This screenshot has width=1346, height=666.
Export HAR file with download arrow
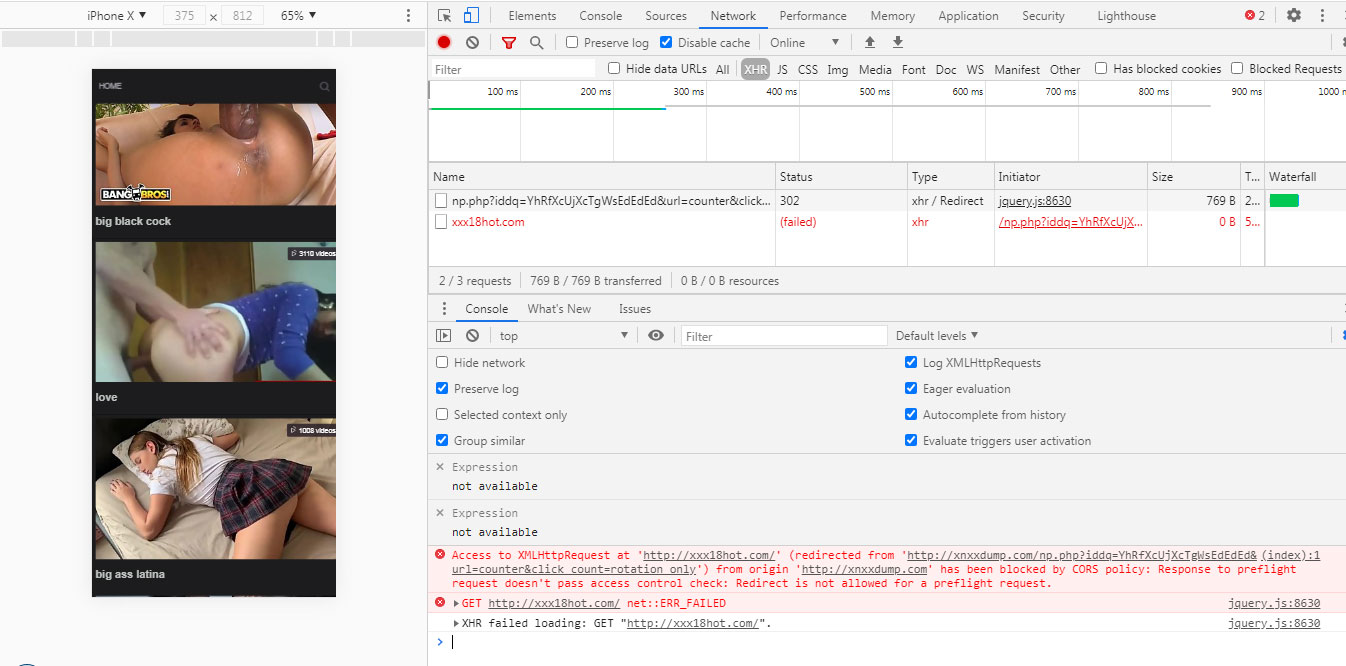point(898,42)
